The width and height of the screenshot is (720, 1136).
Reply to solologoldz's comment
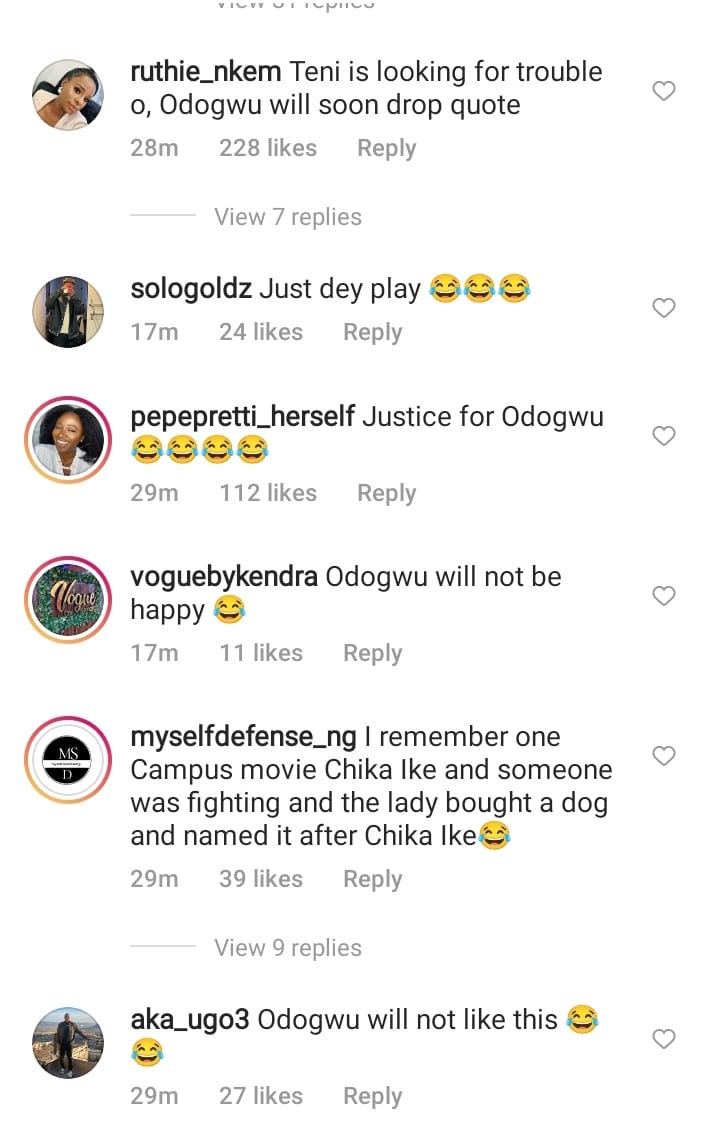(x=372, y=333)
